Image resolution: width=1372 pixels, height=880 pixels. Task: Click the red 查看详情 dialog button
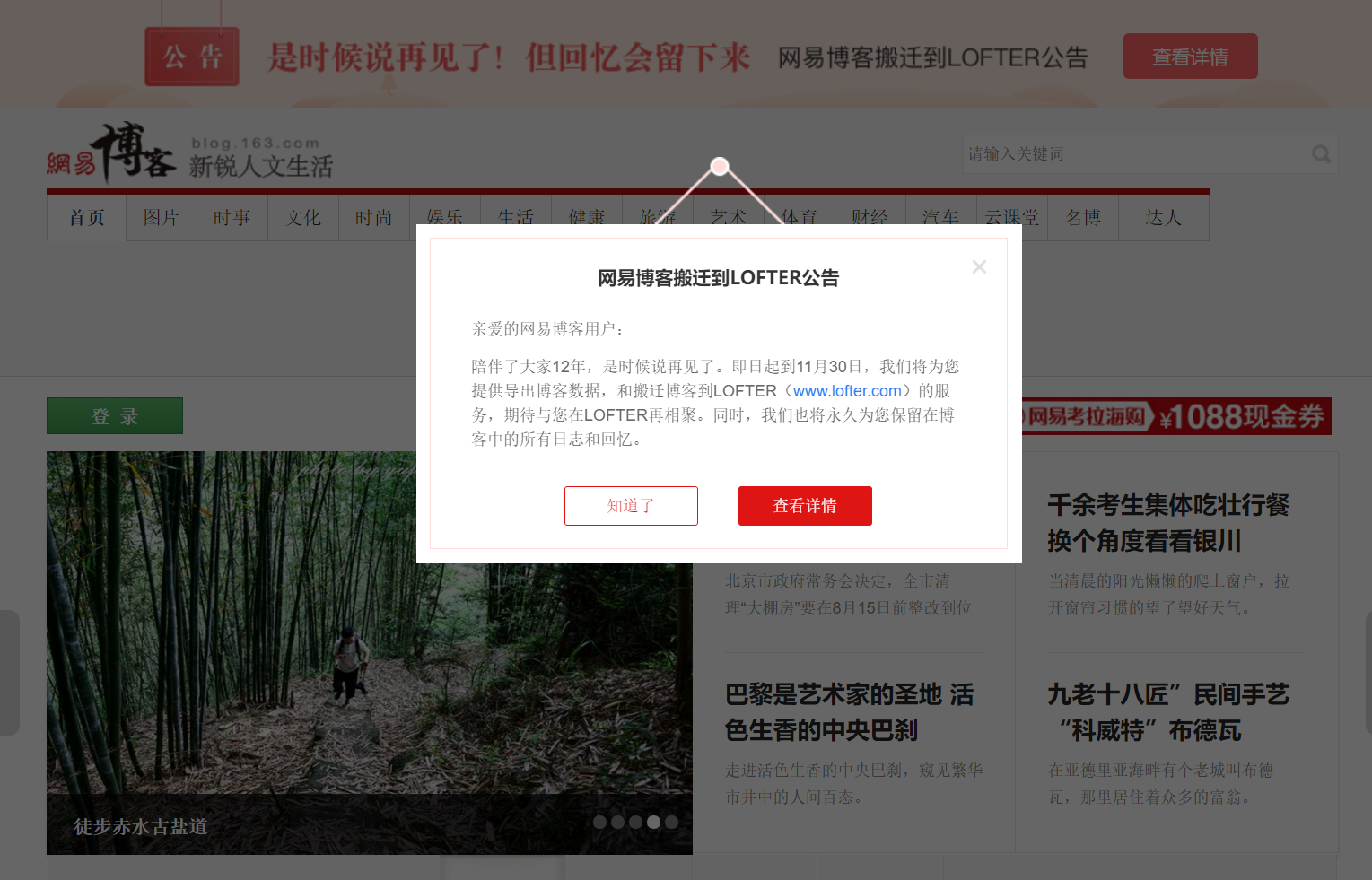pyautogui.click(x=805, y=506)
